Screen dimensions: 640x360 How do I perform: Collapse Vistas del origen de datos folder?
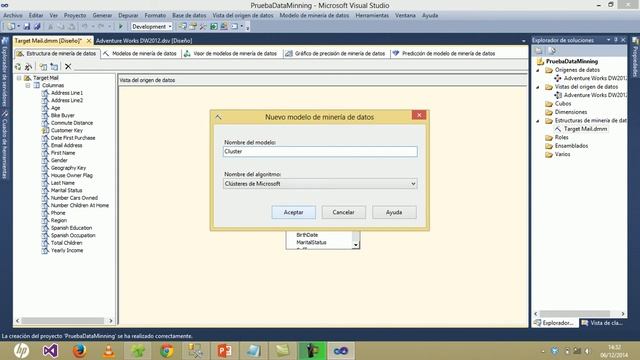click(538, 87)
